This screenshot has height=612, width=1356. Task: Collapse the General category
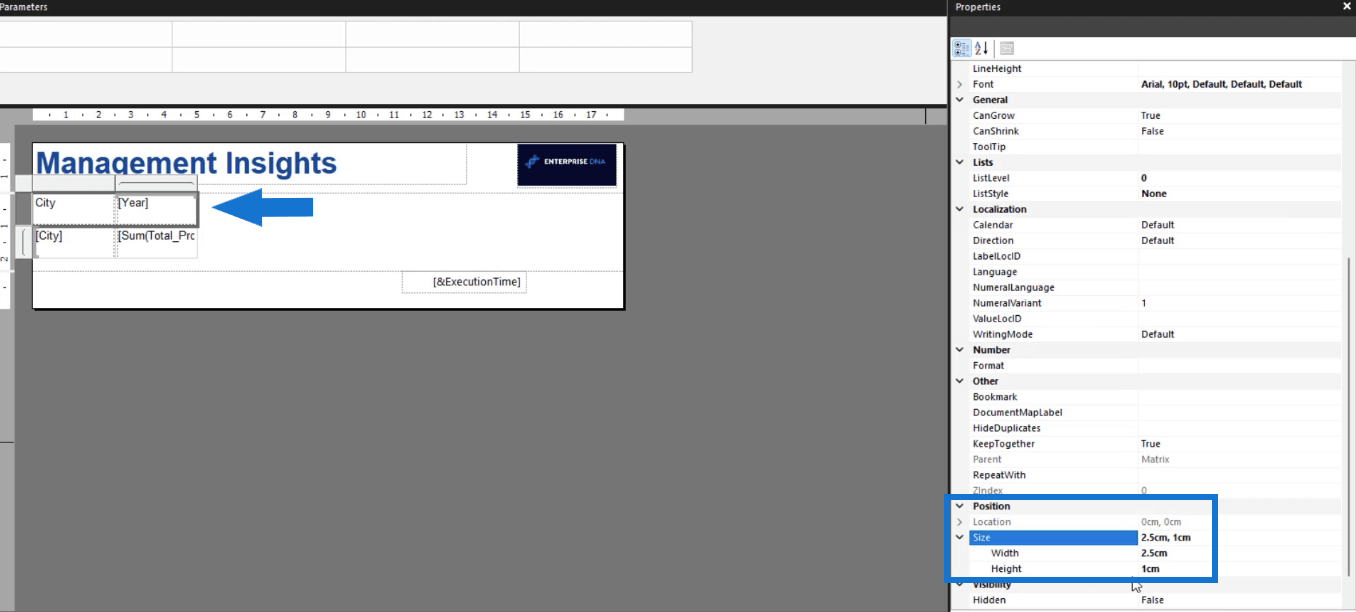[x=960, y=100]
